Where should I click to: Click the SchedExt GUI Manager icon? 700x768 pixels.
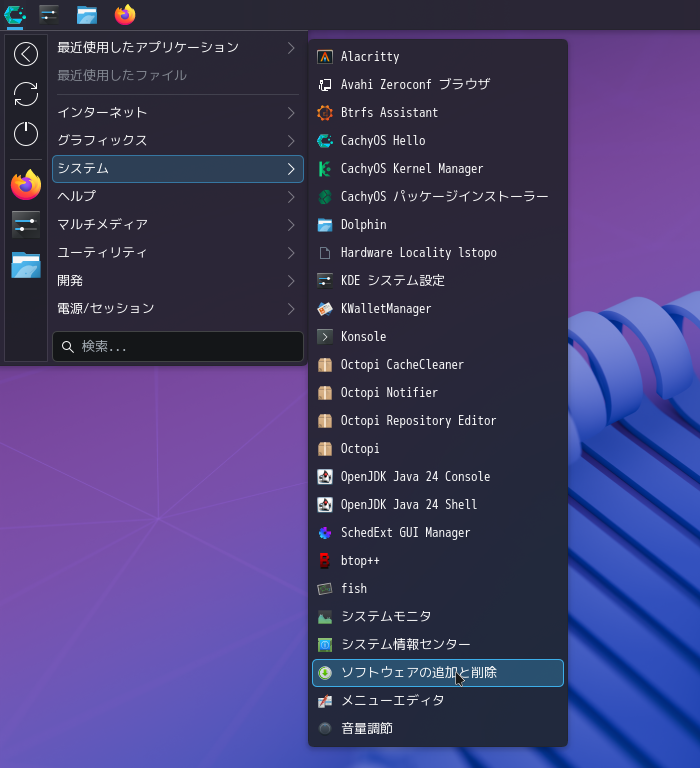point(325,533)
